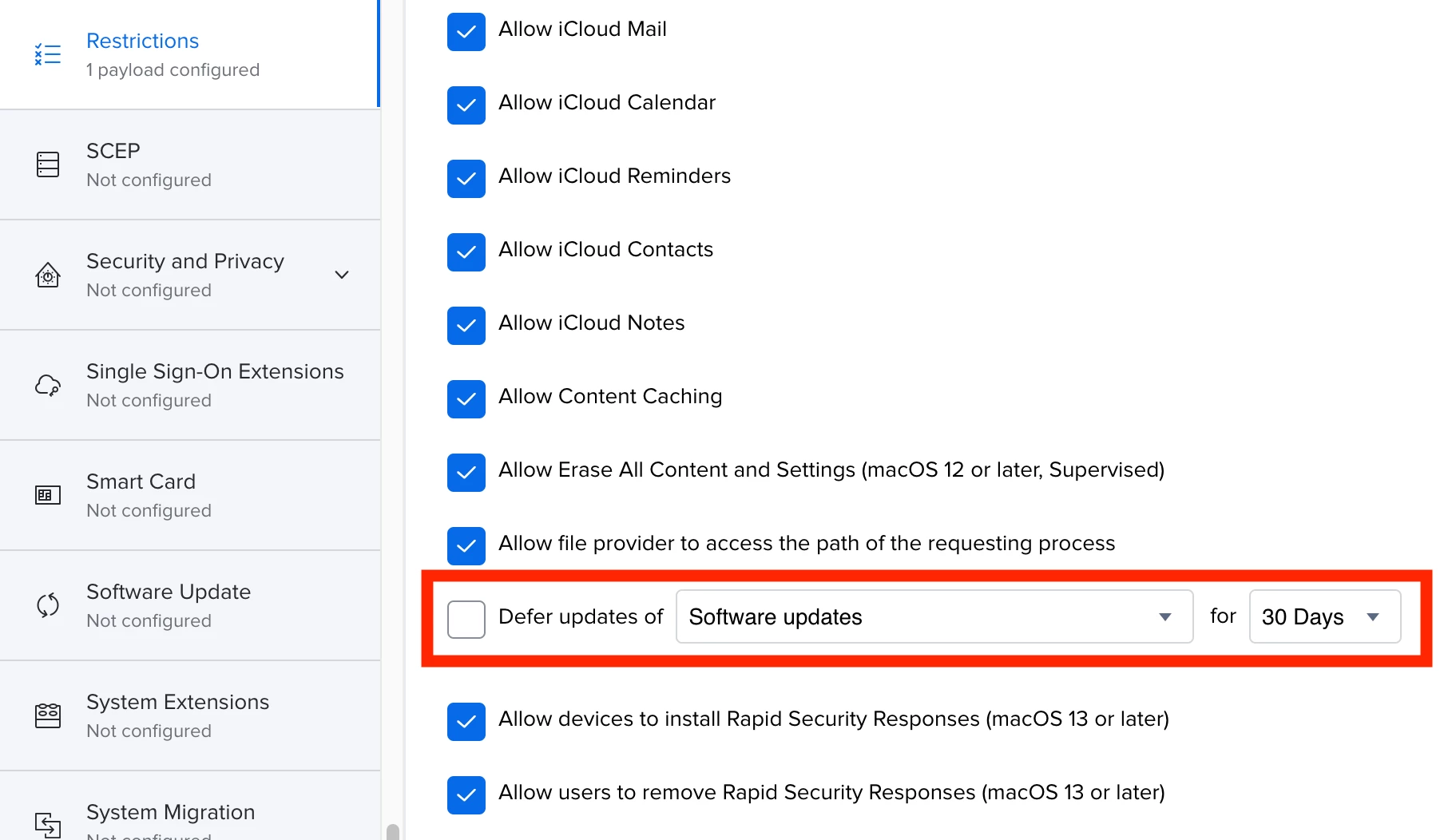Disable Allow iCloud Notes checkbox

coord(466,326)
